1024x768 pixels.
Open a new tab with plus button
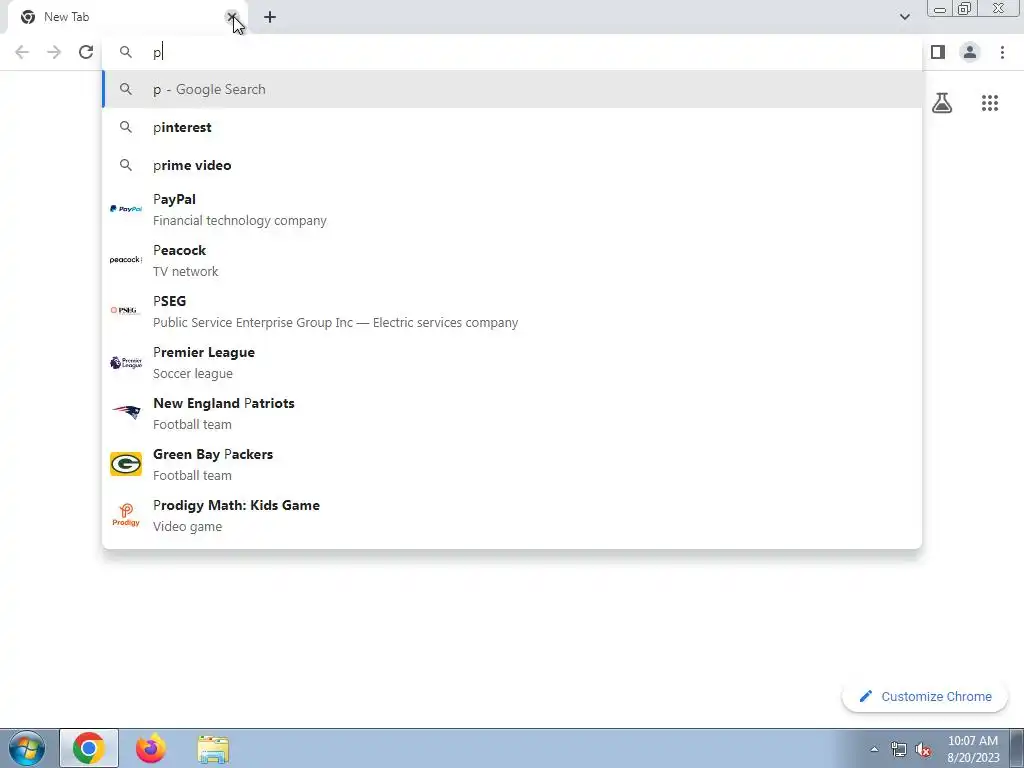[270, 17]
